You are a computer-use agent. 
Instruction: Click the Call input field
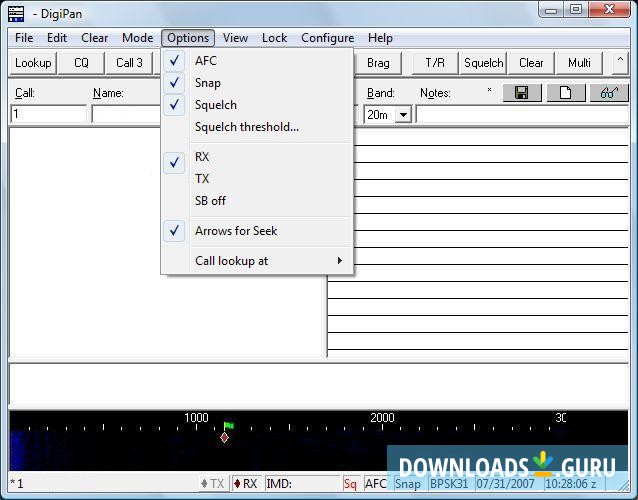[48, 114]
